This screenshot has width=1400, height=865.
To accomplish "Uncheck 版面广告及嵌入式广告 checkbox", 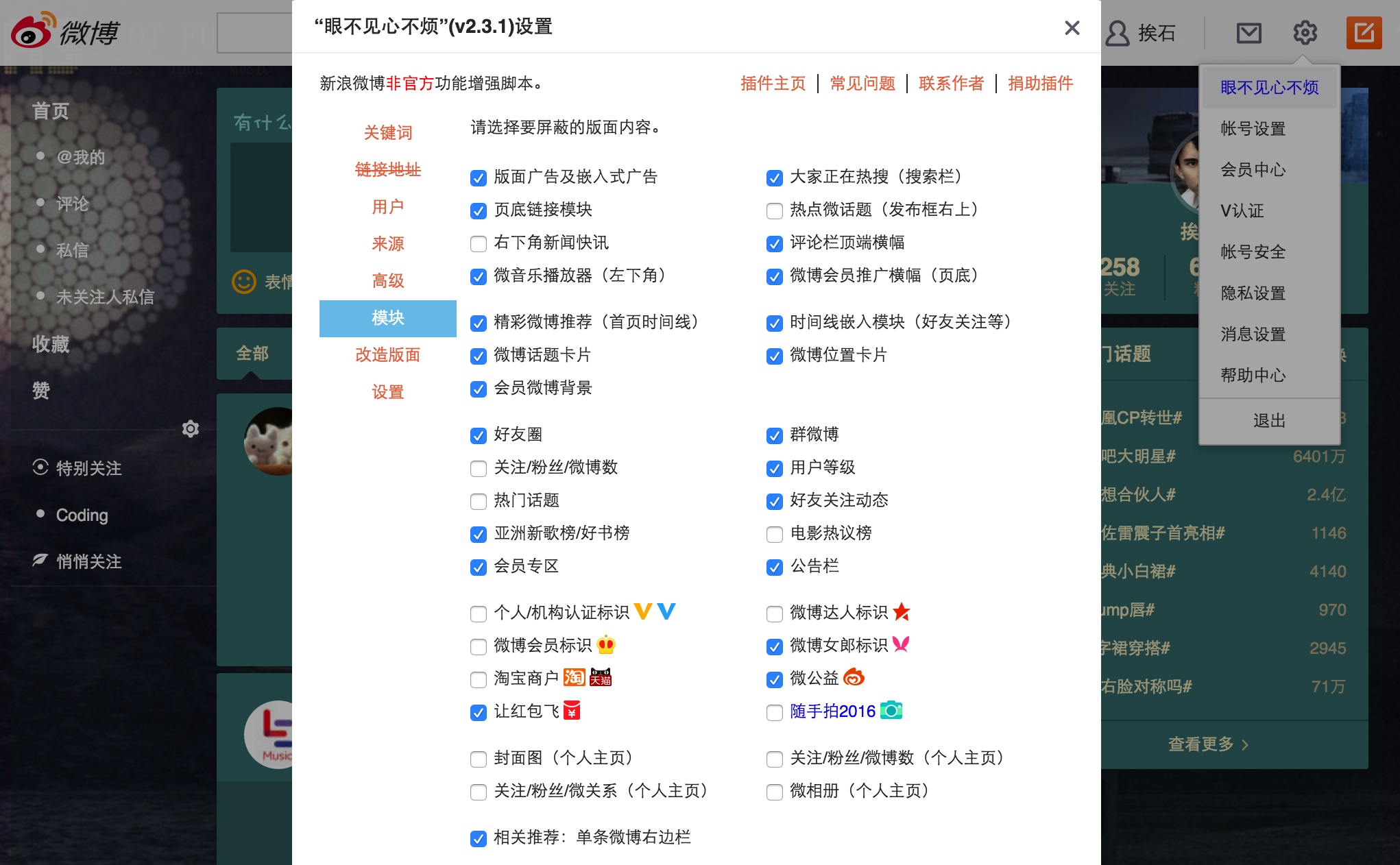I will pyautogui.click(x=479, y=178).
